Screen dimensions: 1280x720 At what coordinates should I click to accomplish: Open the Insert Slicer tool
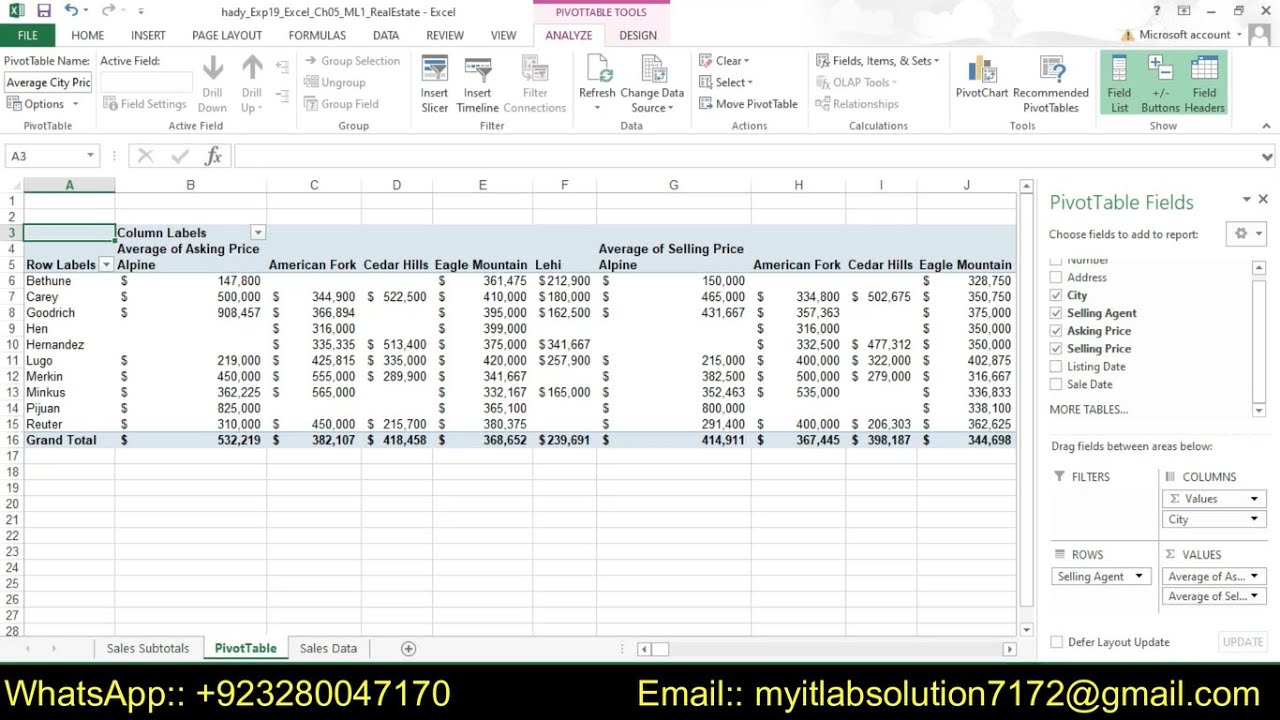[x=434, y=85]
